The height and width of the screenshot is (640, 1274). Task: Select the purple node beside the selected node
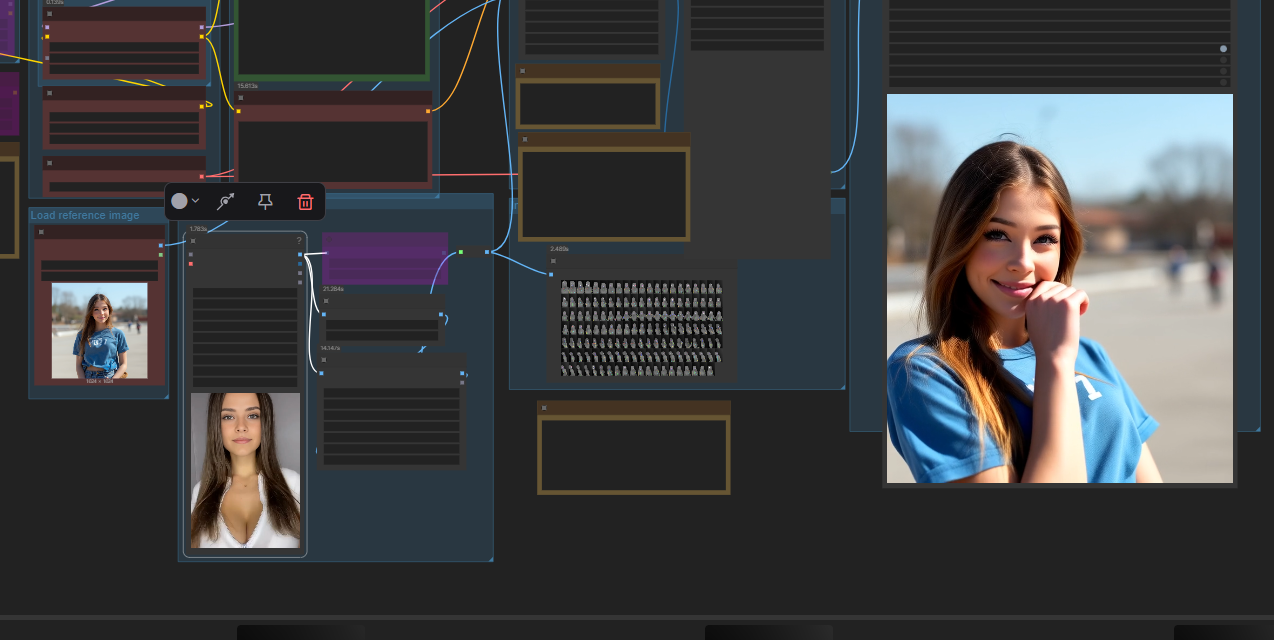pyautogui.click(x=385, y=258)
